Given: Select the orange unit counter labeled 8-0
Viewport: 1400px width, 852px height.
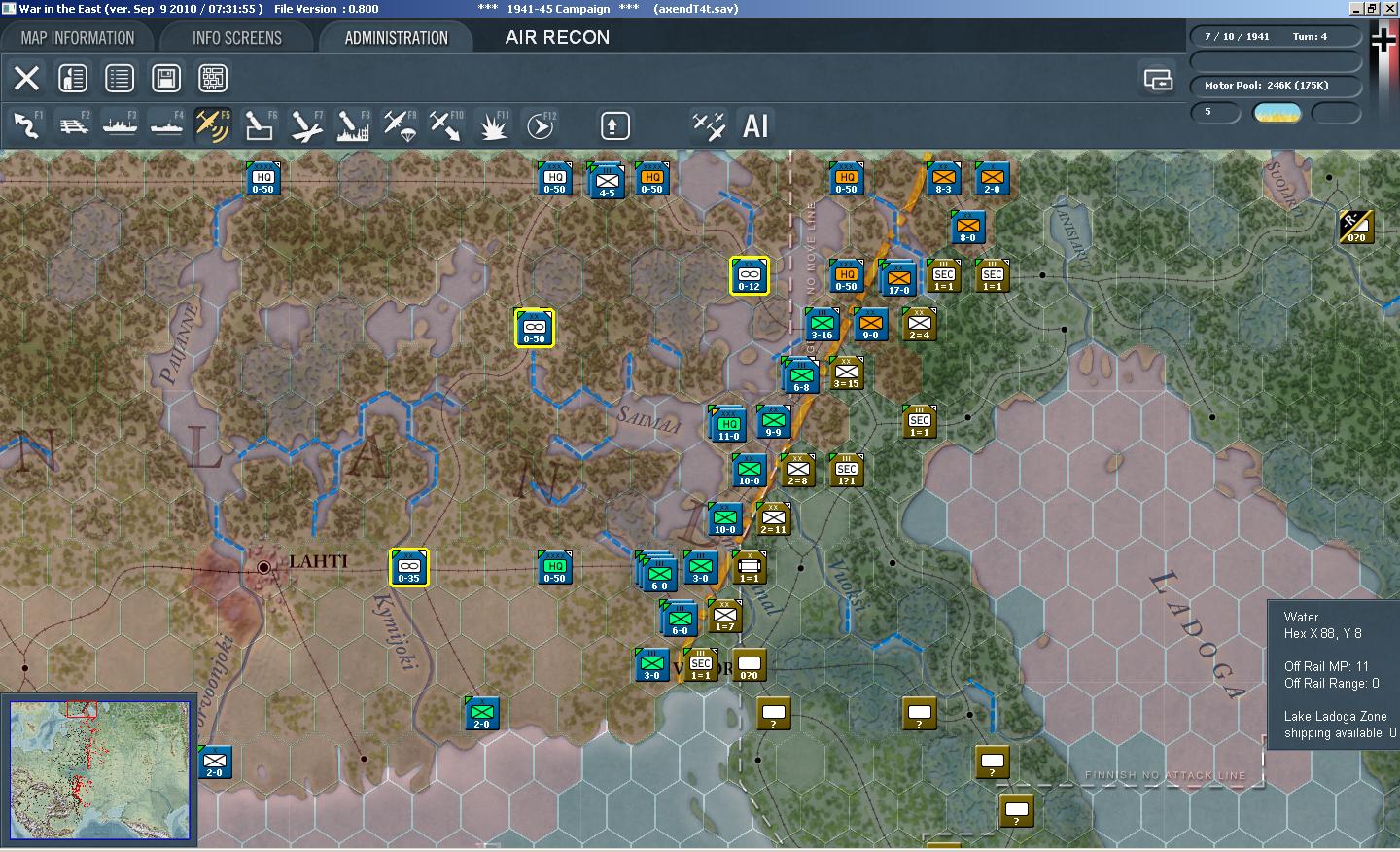Looking at the screenshot, I should (967, 227).
